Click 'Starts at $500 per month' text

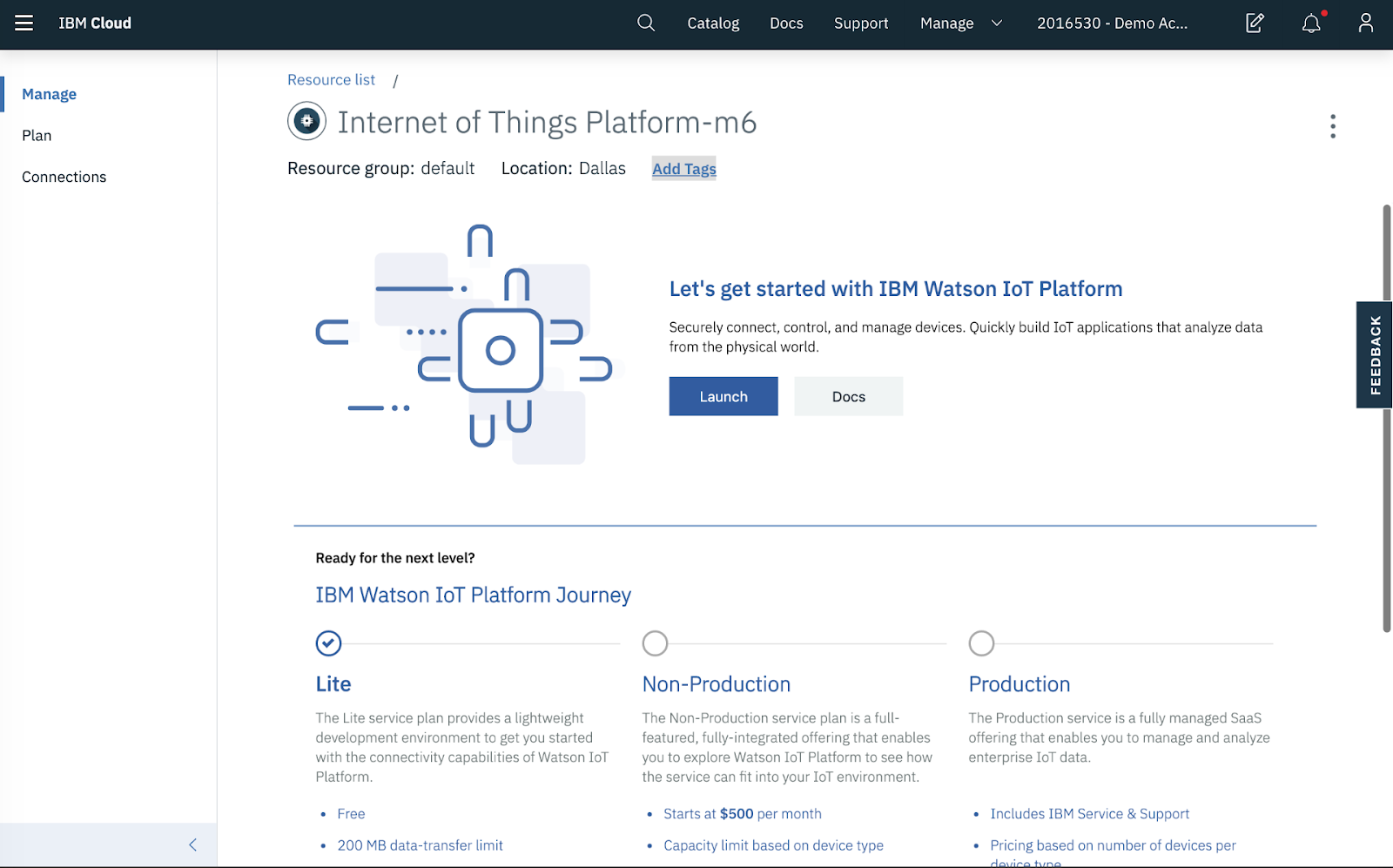point(743,814)
